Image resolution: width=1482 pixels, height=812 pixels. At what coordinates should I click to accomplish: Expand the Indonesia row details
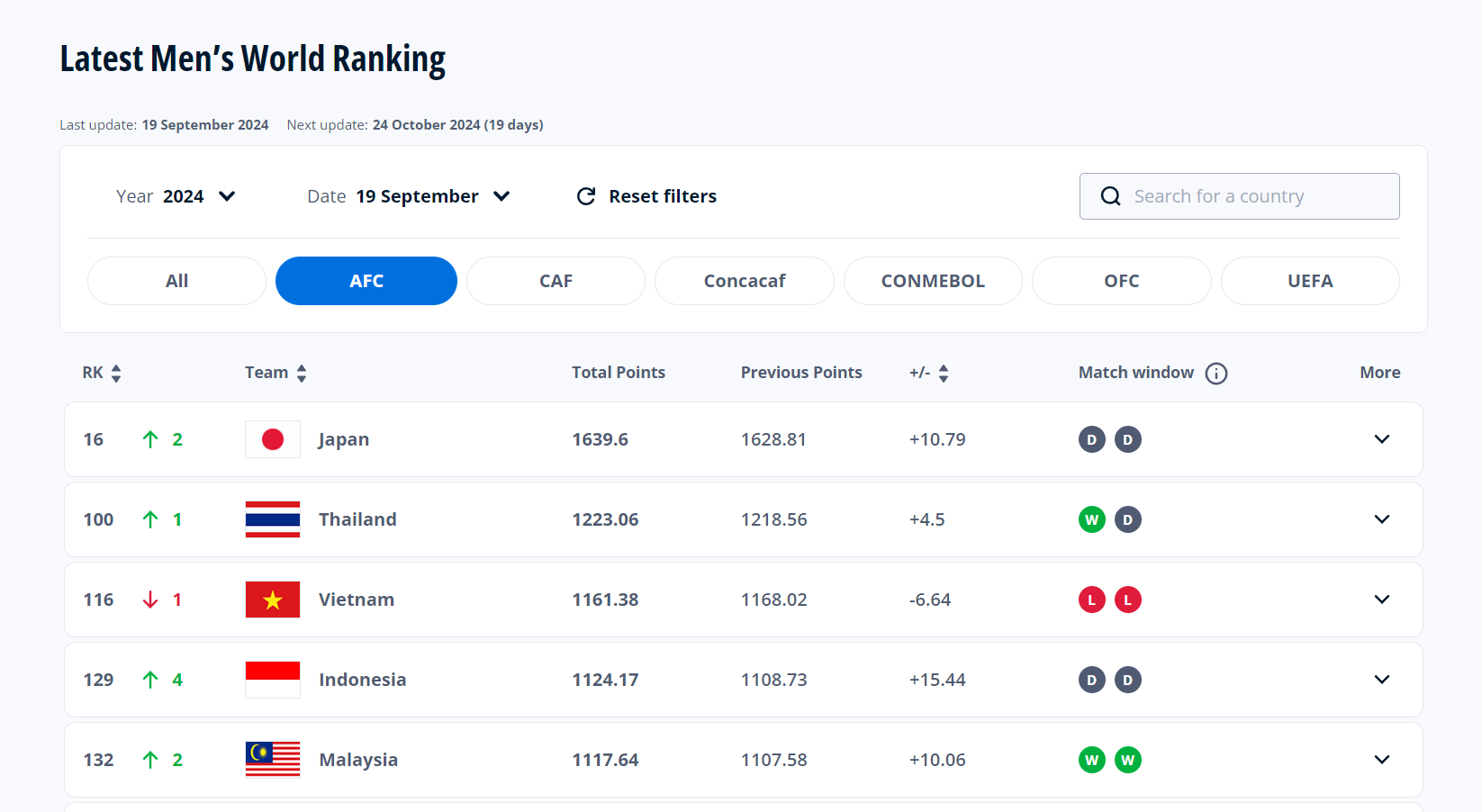point(1381,680)
